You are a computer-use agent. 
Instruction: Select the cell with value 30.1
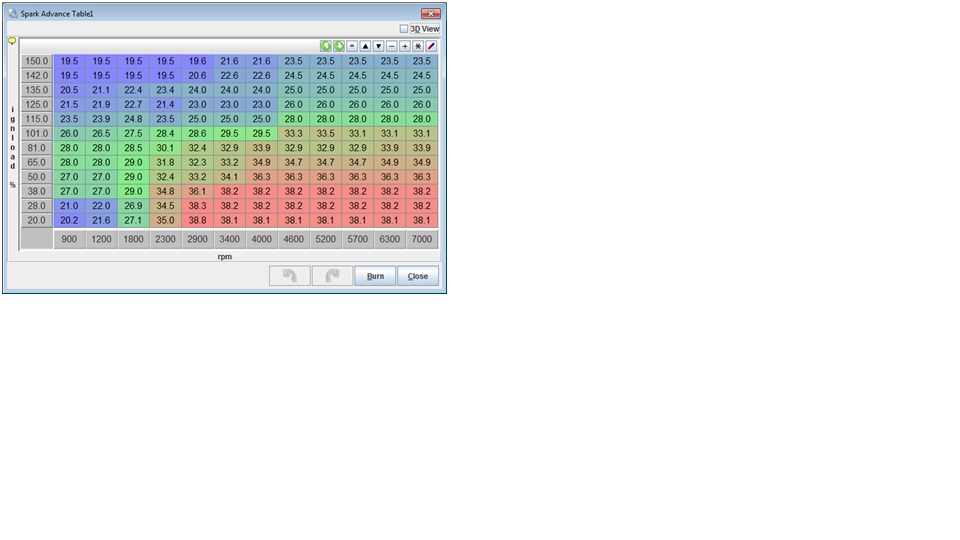(165, 148)
